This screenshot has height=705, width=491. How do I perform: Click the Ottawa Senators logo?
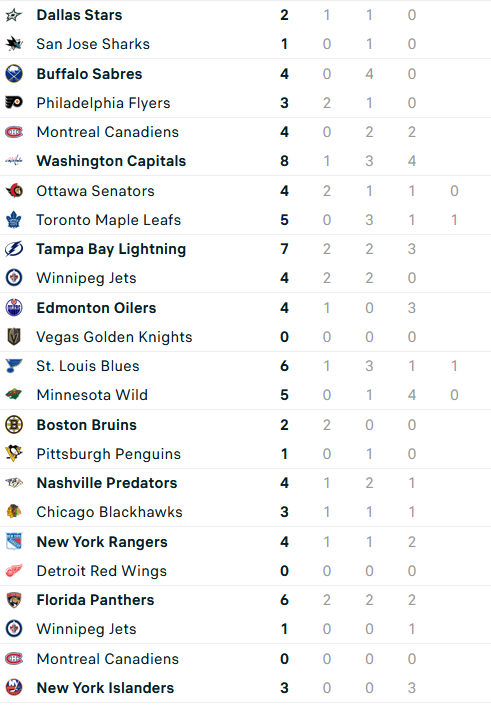pyautogui.click(x=14, y=191)
